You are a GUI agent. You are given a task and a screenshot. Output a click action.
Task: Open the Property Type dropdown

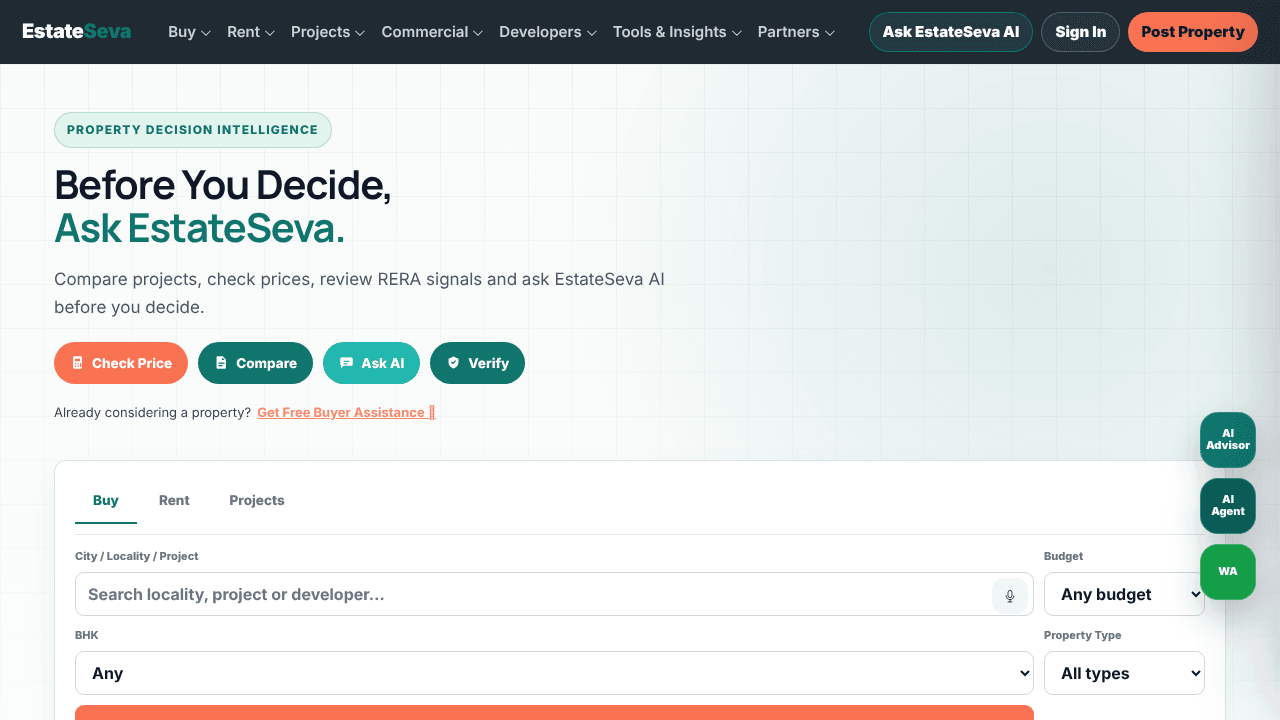point(1124,673)
